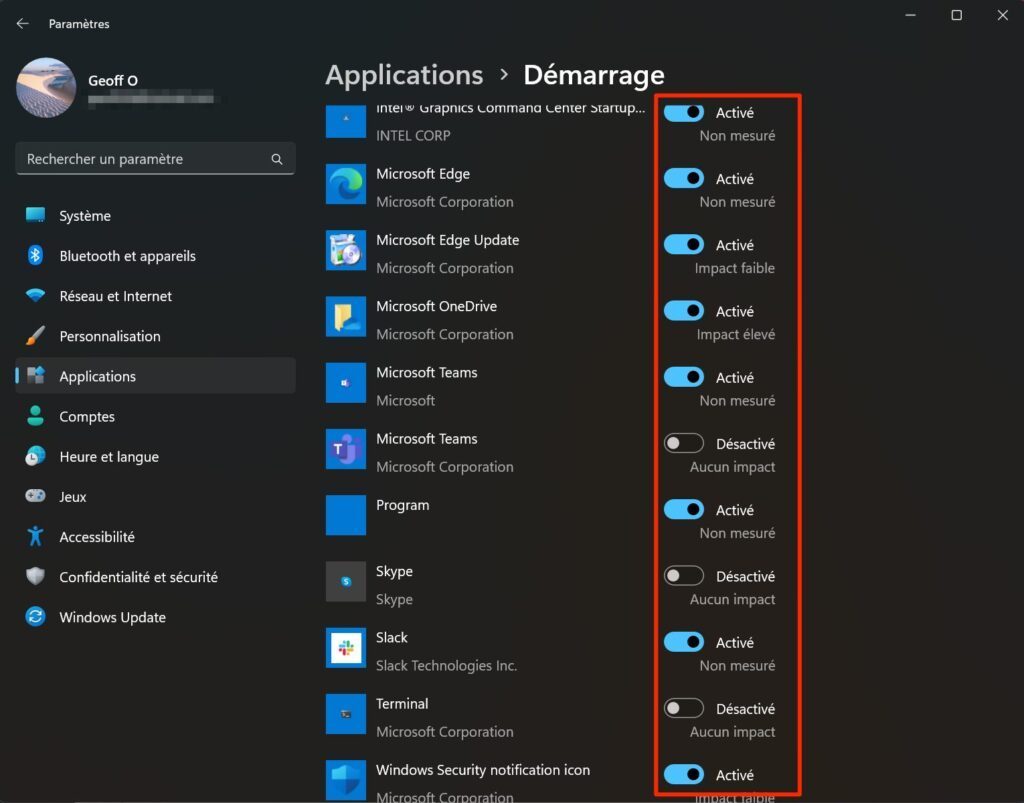
Task: Open the Jeux settings category
Action: click(x=155, y=497)
